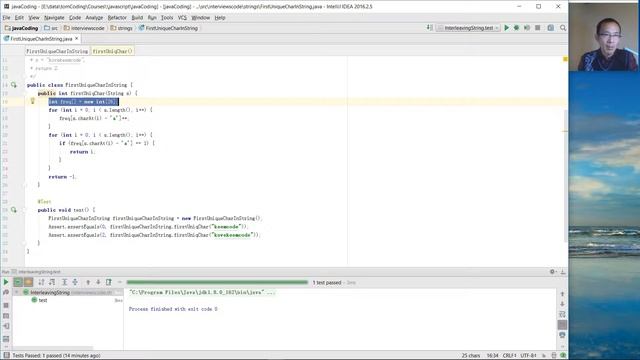Click strings breadcrumb
The image size is (640, 360).
pos(122,28)
